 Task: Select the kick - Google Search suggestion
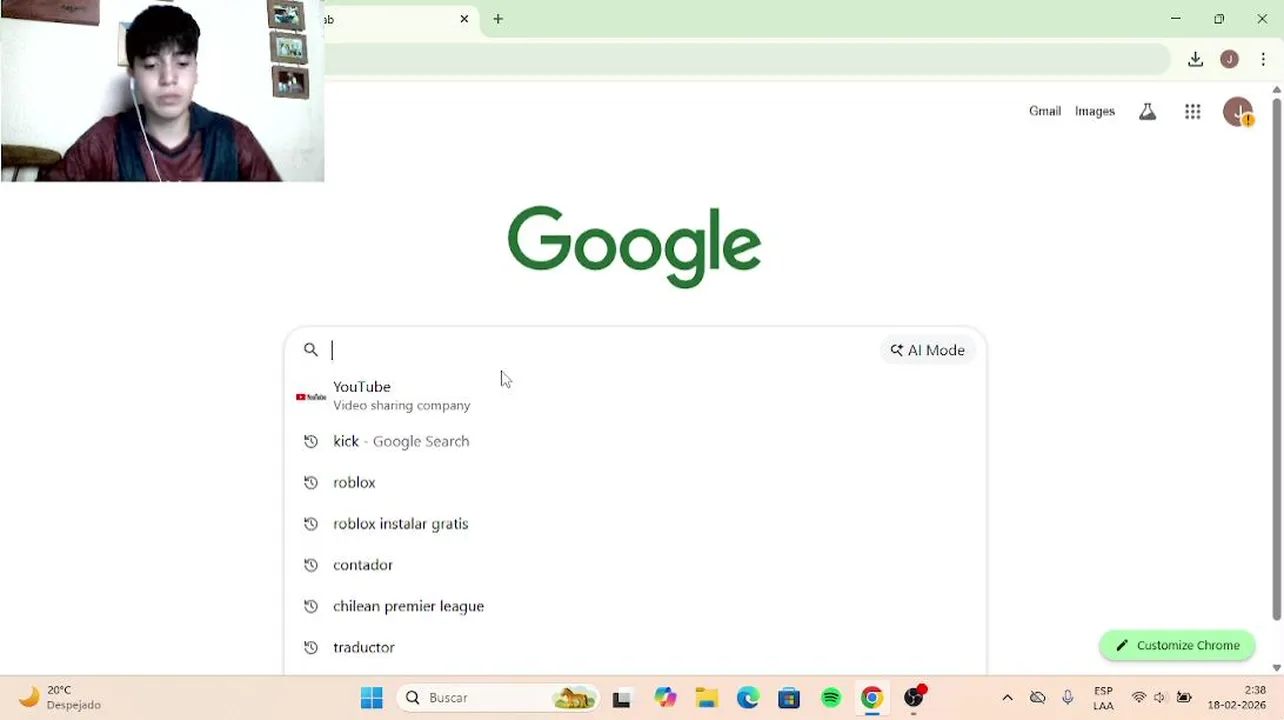pyautogui.click(x=635, y=441)
